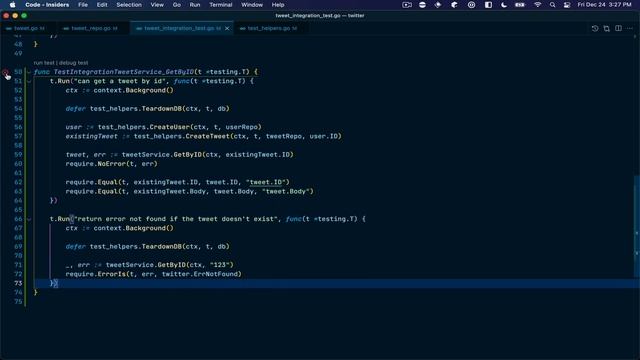
Task: Toggle the breakpoint on line 50
Action: coord(5,72)
